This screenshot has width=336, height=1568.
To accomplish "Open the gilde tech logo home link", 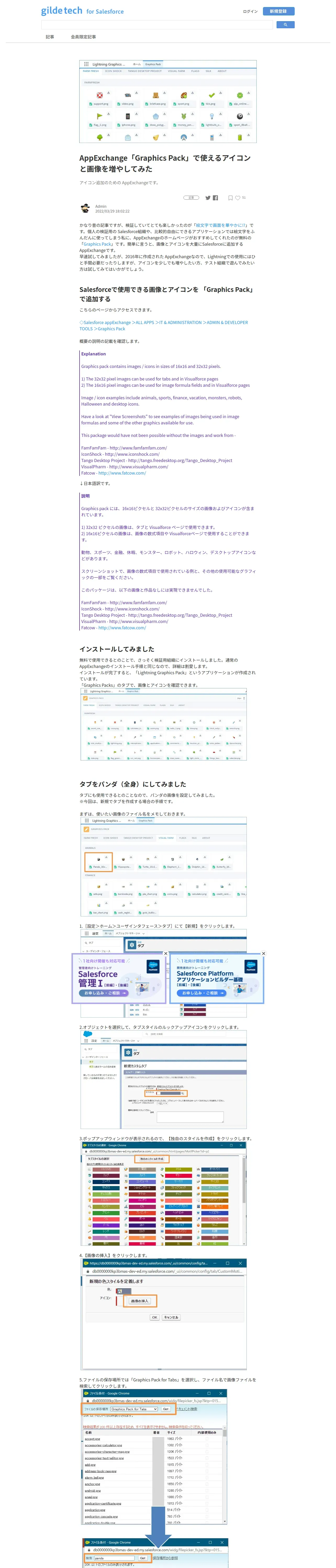I will 82,11.
